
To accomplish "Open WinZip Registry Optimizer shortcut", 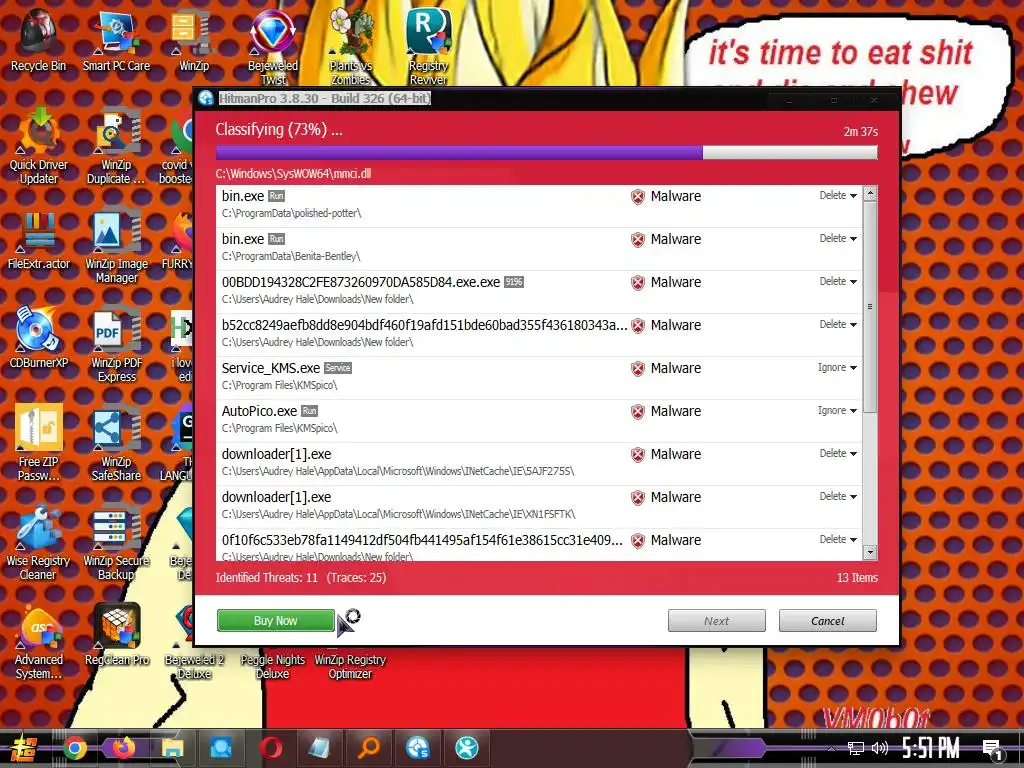I will point(350,667).
